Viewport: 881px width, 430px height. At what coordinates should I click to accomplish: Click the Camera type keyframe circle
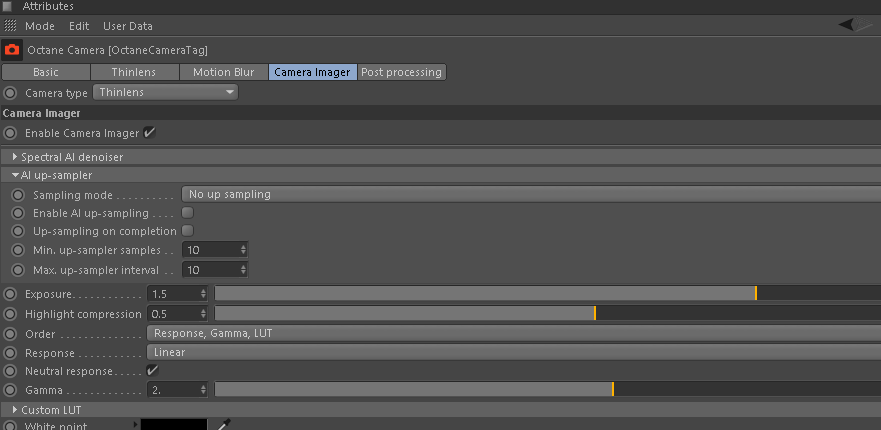coord(10,93)
